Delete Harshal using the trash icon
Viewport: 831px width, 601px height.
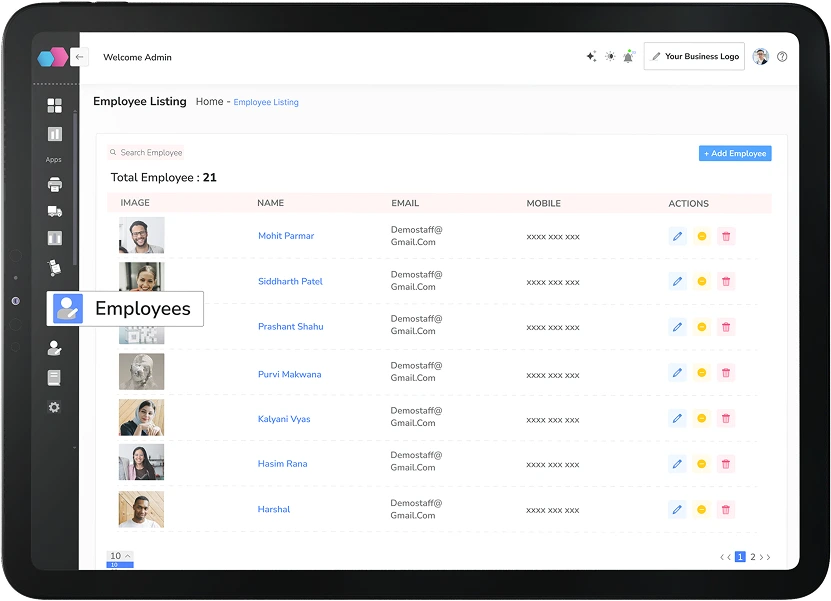click(725, 509)
